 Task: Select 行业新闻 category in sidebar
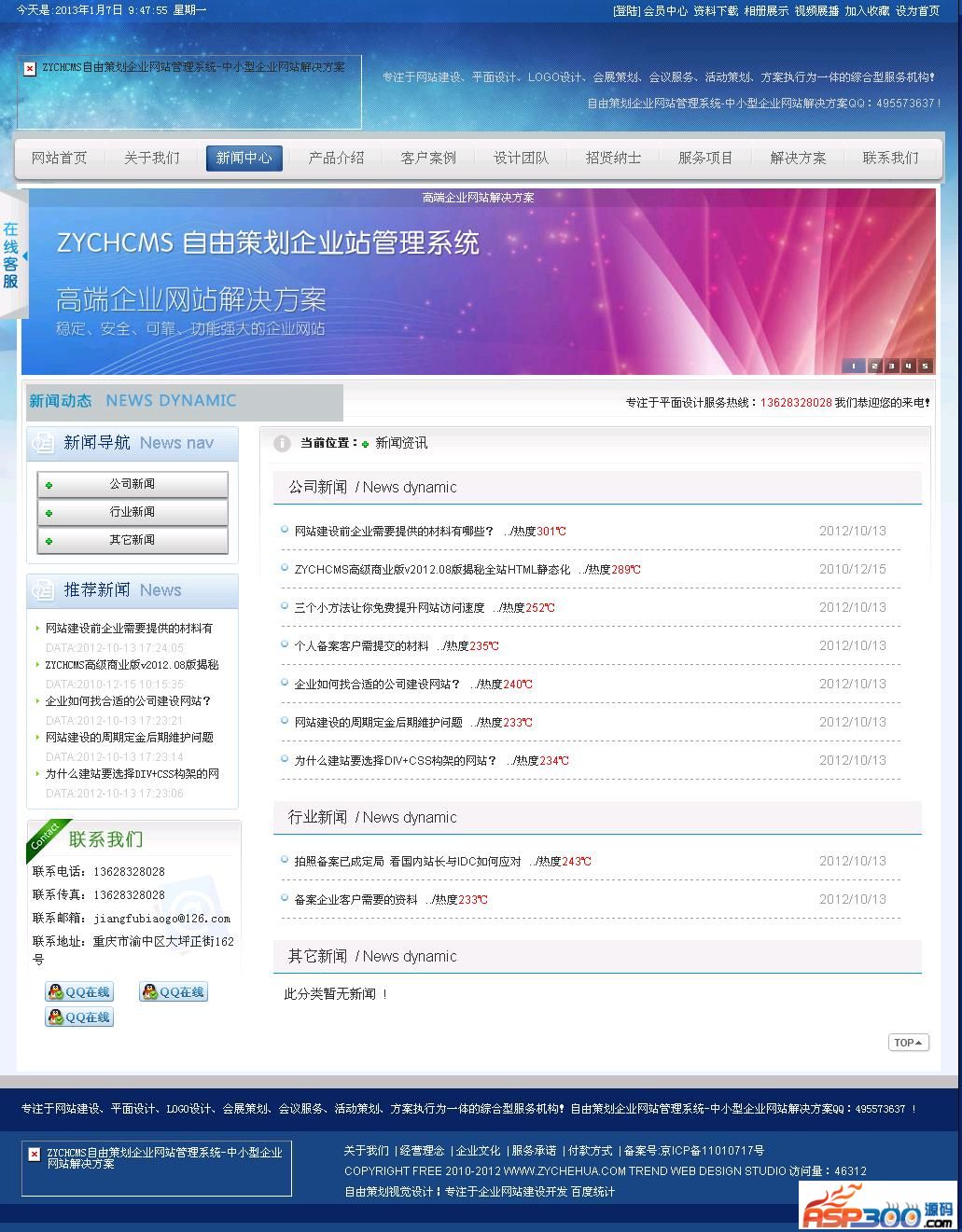point(132,513)
